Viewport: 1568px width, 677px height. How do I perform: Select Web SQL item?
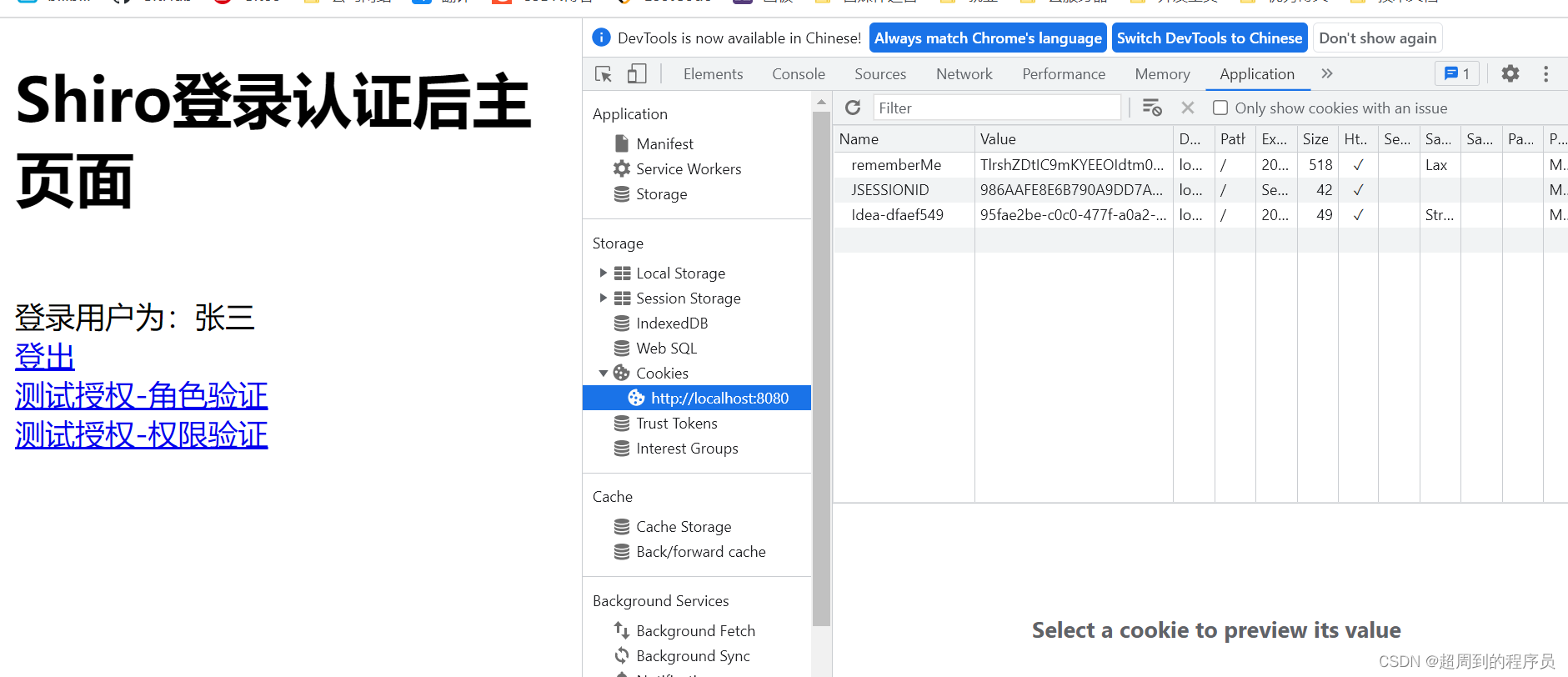666,348
